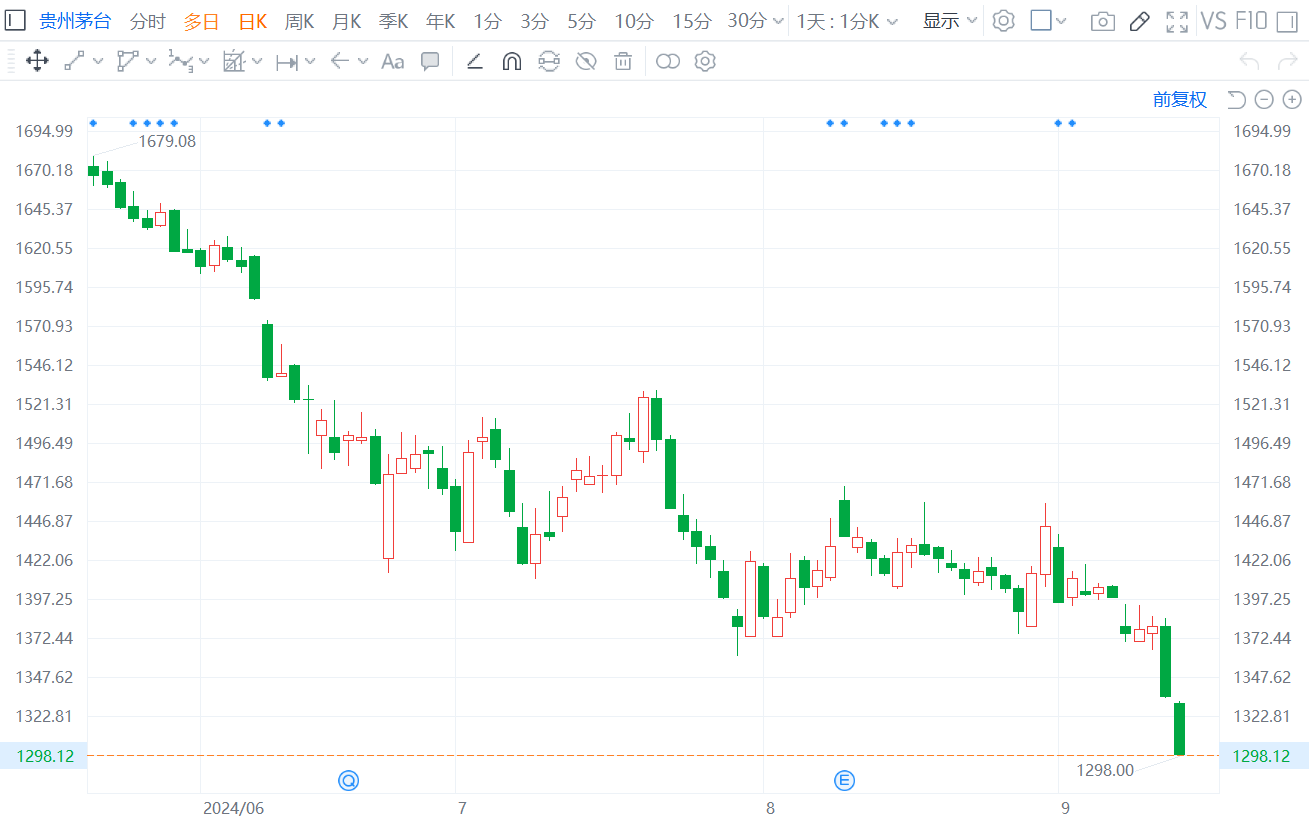Click the pencil draw icon

1139,21
